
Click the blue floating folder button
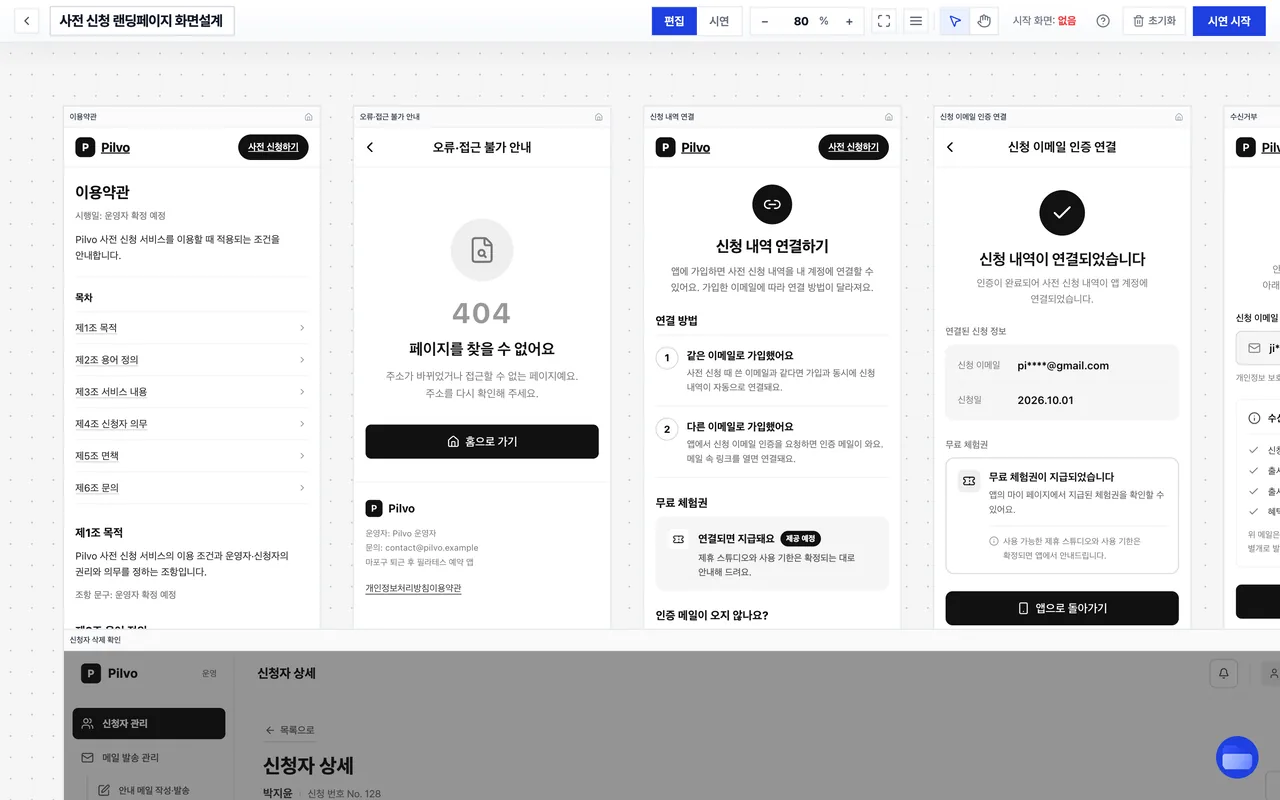pos(1237,757)
